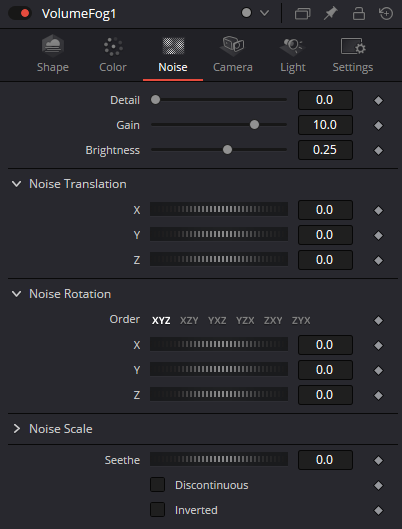Click the Seethe thumbwheel
The height and width of the screenshot is (529, 402).
219,459
